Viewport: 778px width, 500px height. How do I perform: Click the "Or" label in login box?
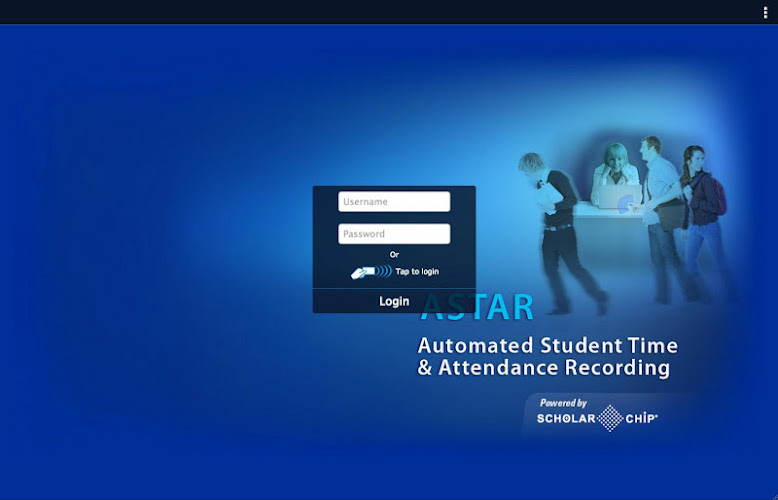[x=394, y=254]
